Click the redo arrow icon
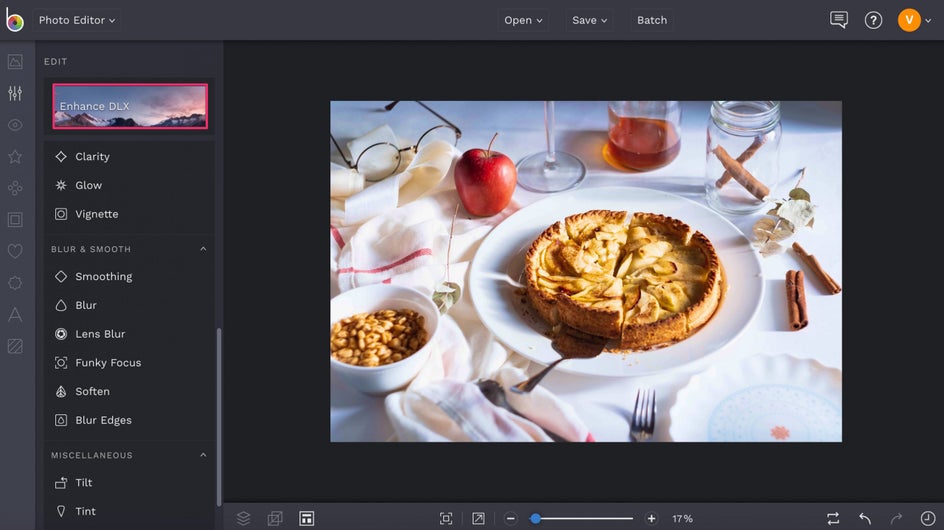This screenshot has height=530, width=944. 896,519
